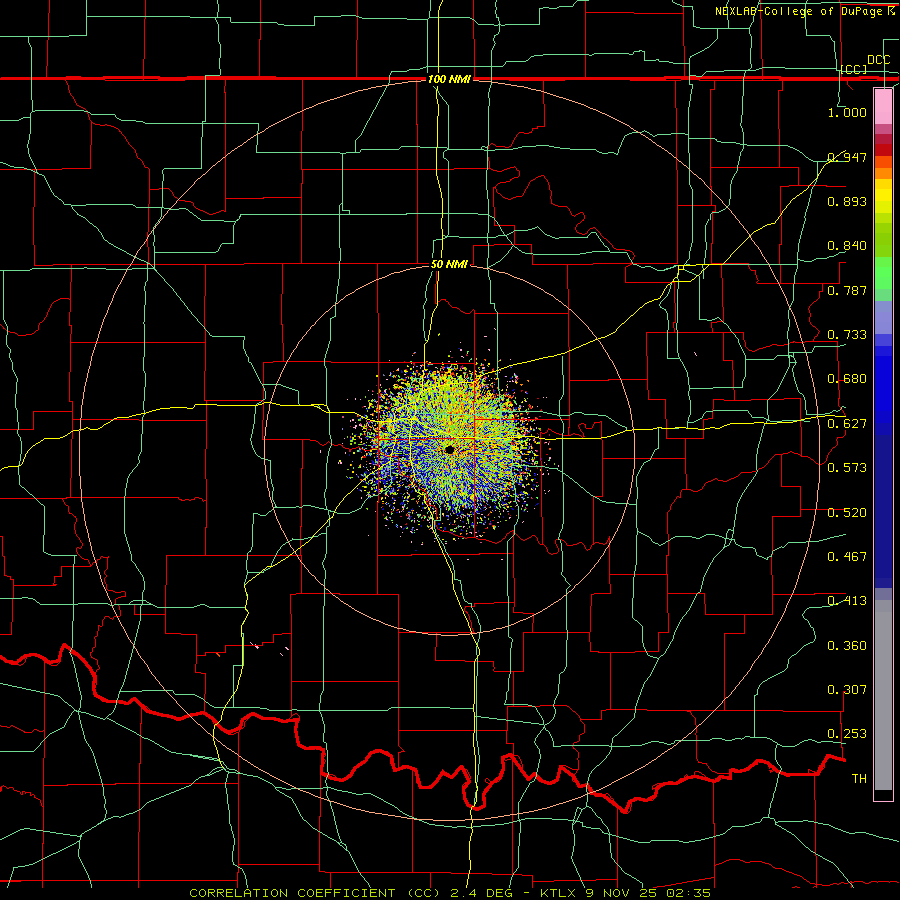Select the 0.573 scale value

pyautogui.click(x=847, y=468)
